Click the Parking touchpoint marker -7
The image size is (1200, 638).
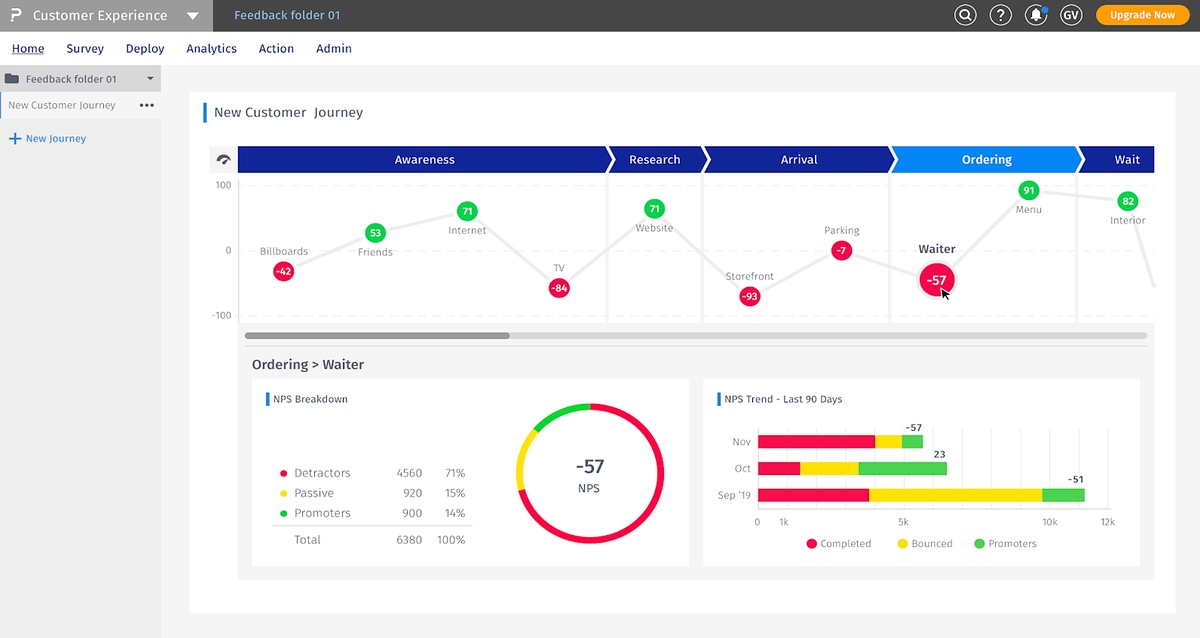841,250
